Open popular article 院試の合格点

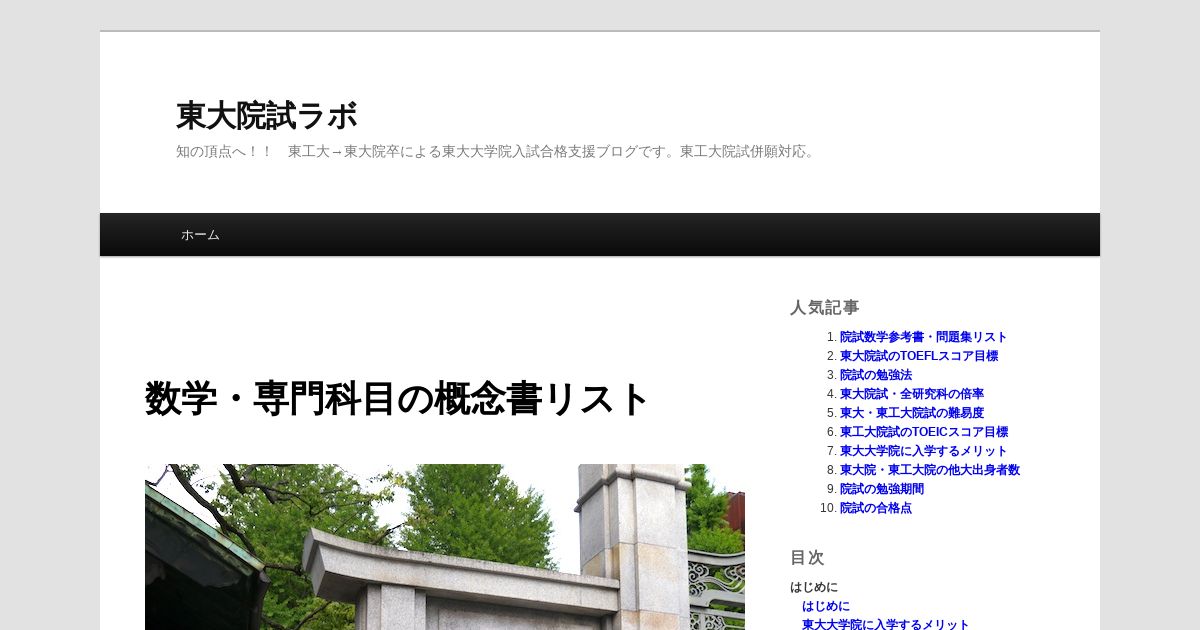point(875,508)
